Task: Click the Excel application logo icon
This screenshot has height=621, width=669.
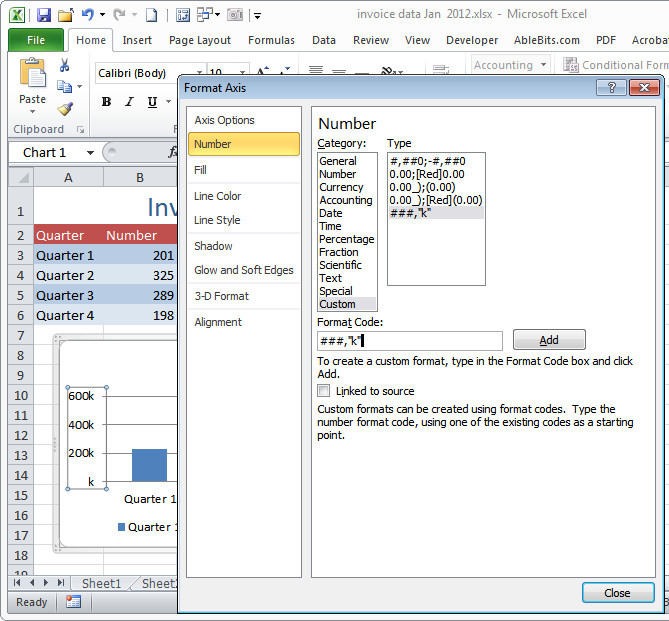Action: [17, 15]
